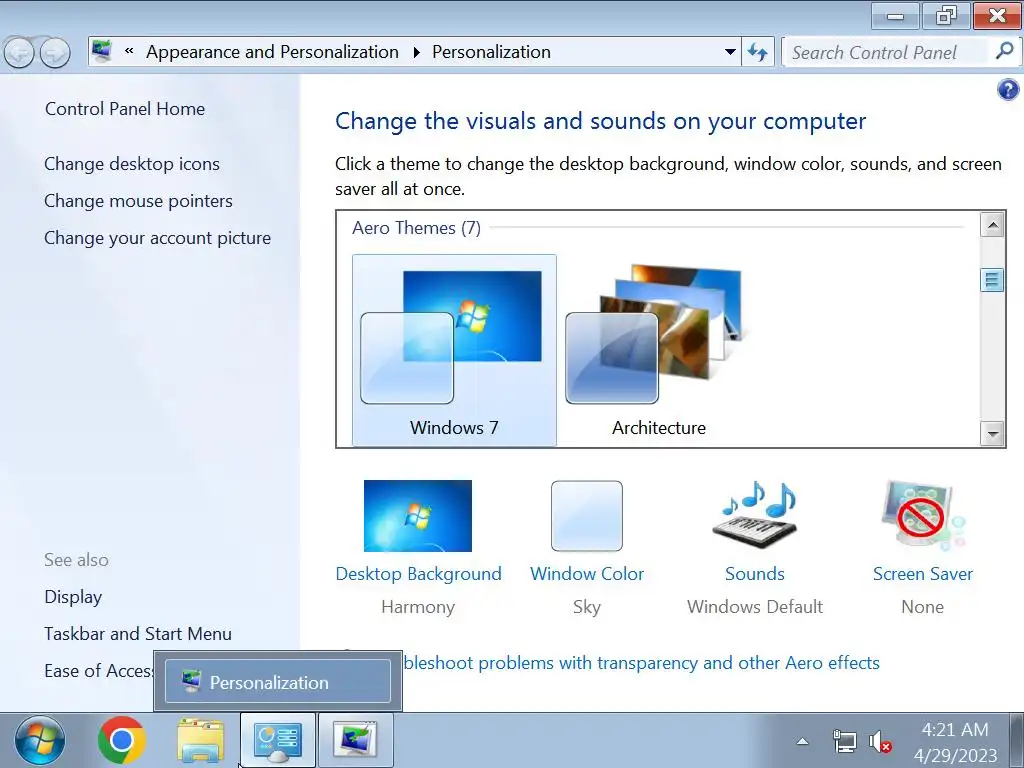Show hidden tray icons arrow
The image size is (1024, 768).
click(x=803, y=742)
